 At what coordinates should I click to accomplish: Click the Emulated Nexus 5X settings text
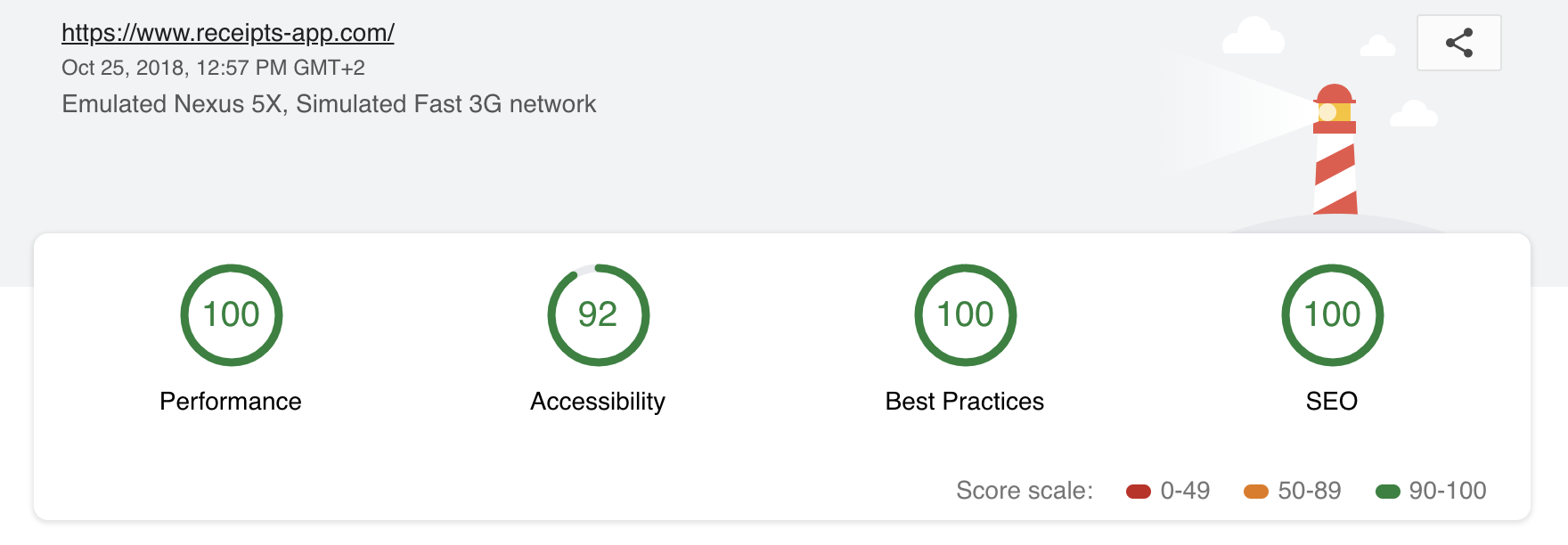coord(329,104)
